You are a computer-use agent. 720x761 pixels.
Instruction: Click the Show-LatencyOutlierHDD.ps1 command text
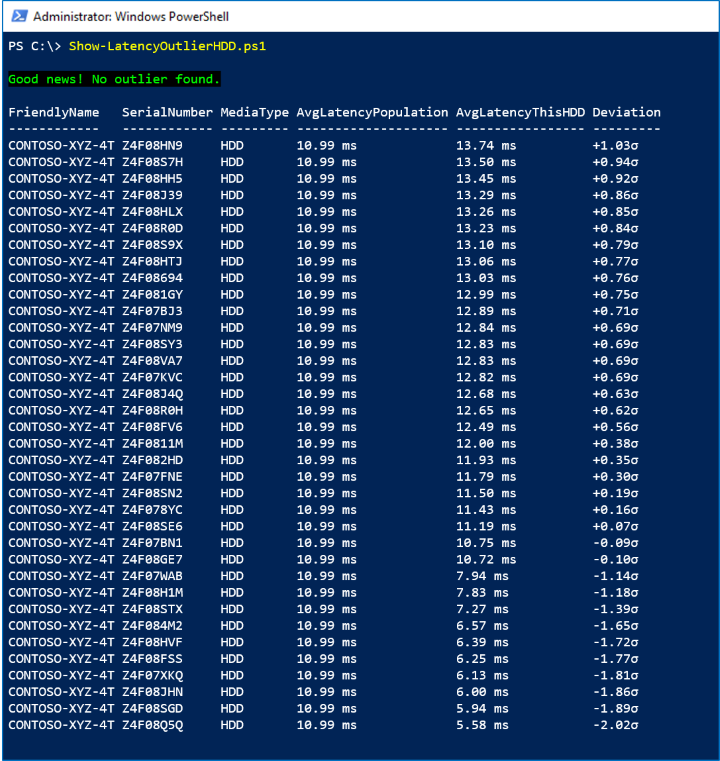pos(167,46)
